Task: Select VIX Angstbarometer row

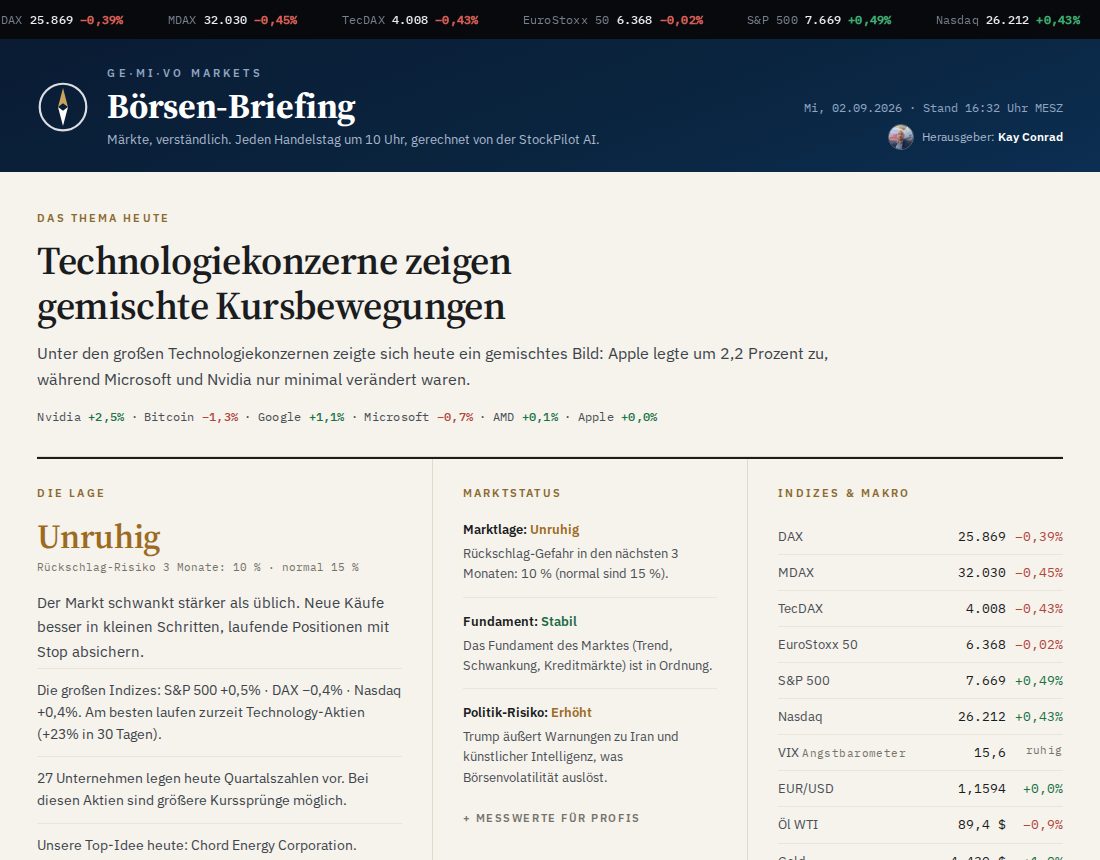Action: pos(920,753)
